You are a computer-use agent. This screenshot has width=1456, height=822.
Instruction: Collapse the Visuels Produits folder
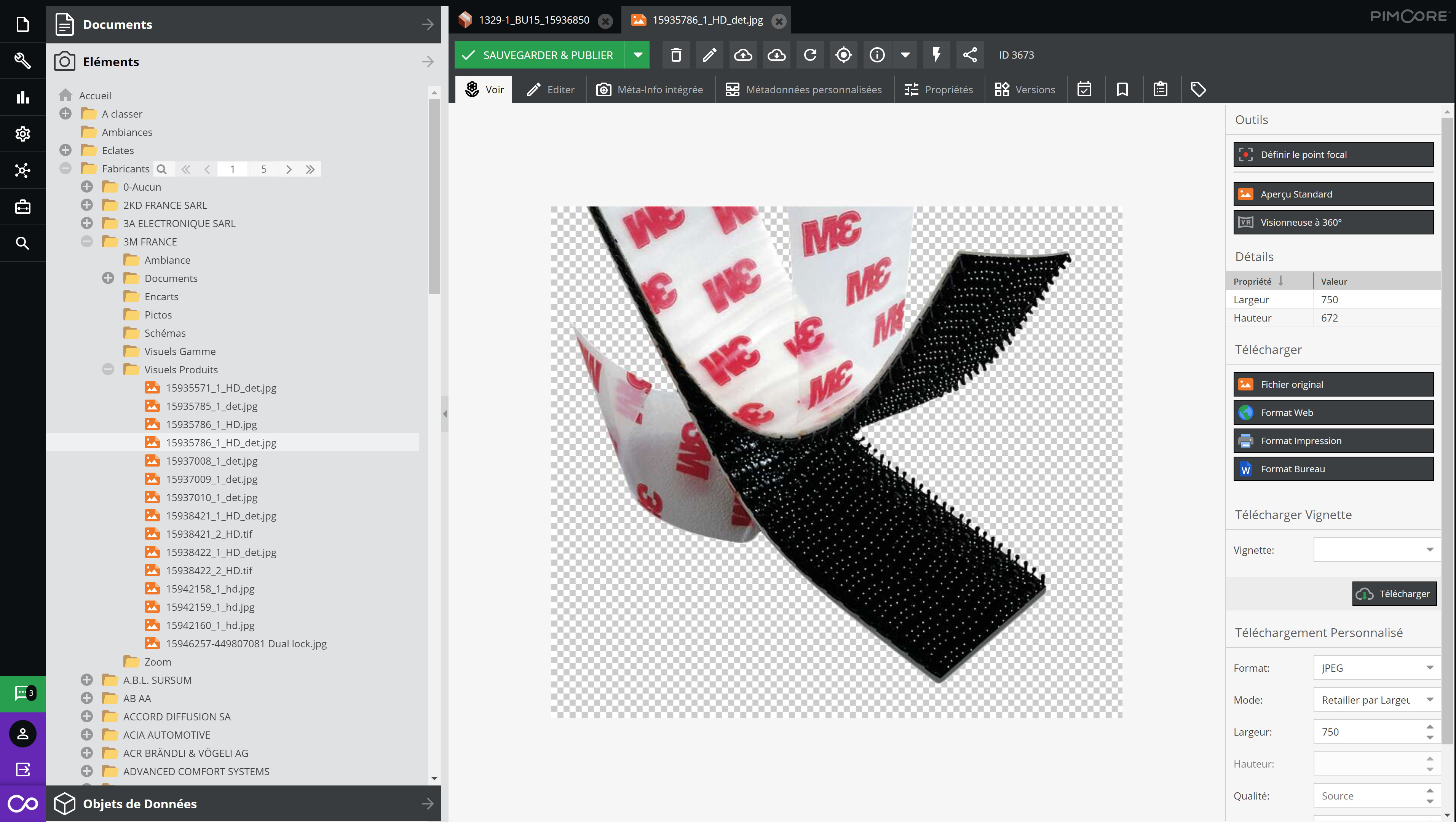coord(108,370)
